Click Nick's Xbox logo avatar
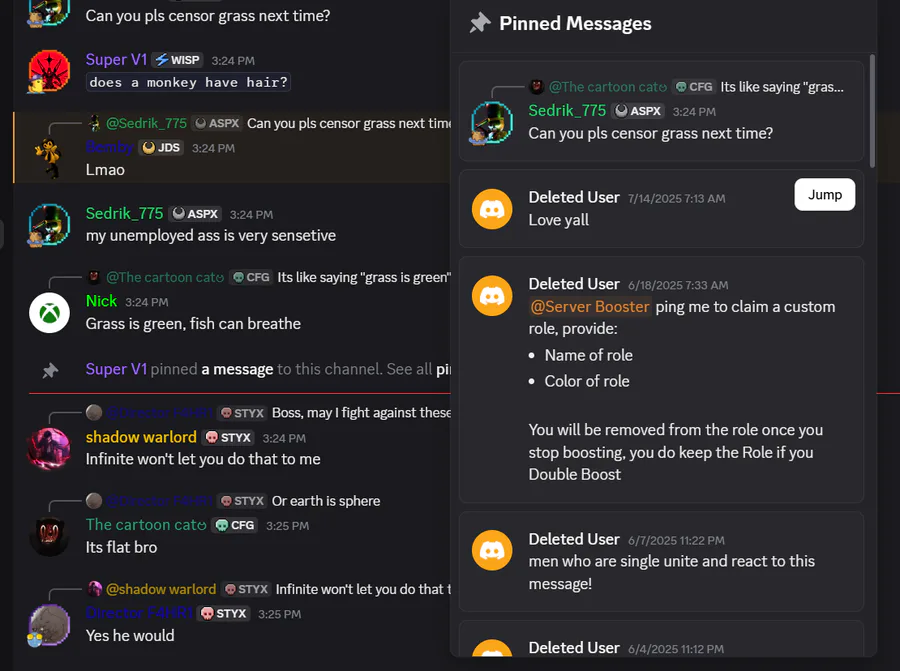Viewport: 900px width, 671px height. click(x=49, y=313)
